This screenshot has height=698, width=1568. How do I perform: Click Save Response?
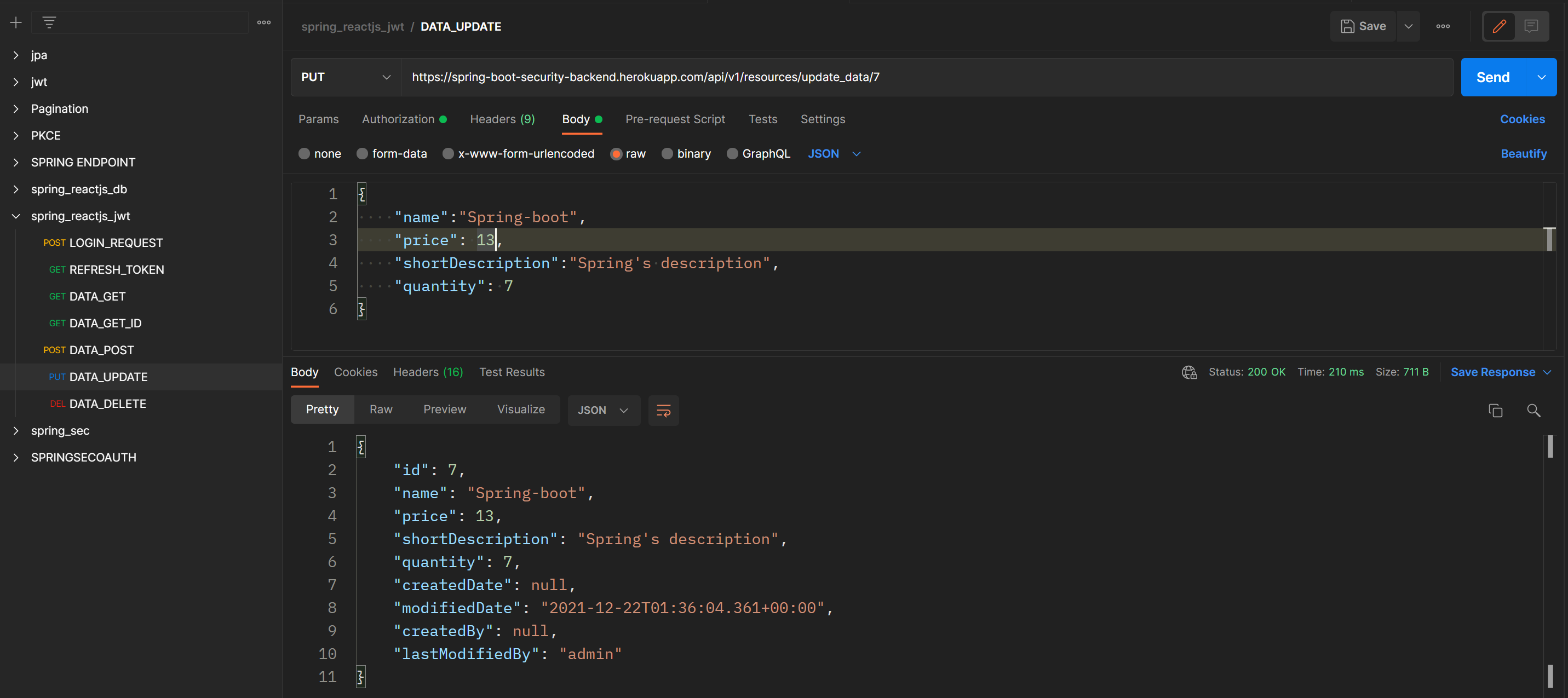(1492, 372)
